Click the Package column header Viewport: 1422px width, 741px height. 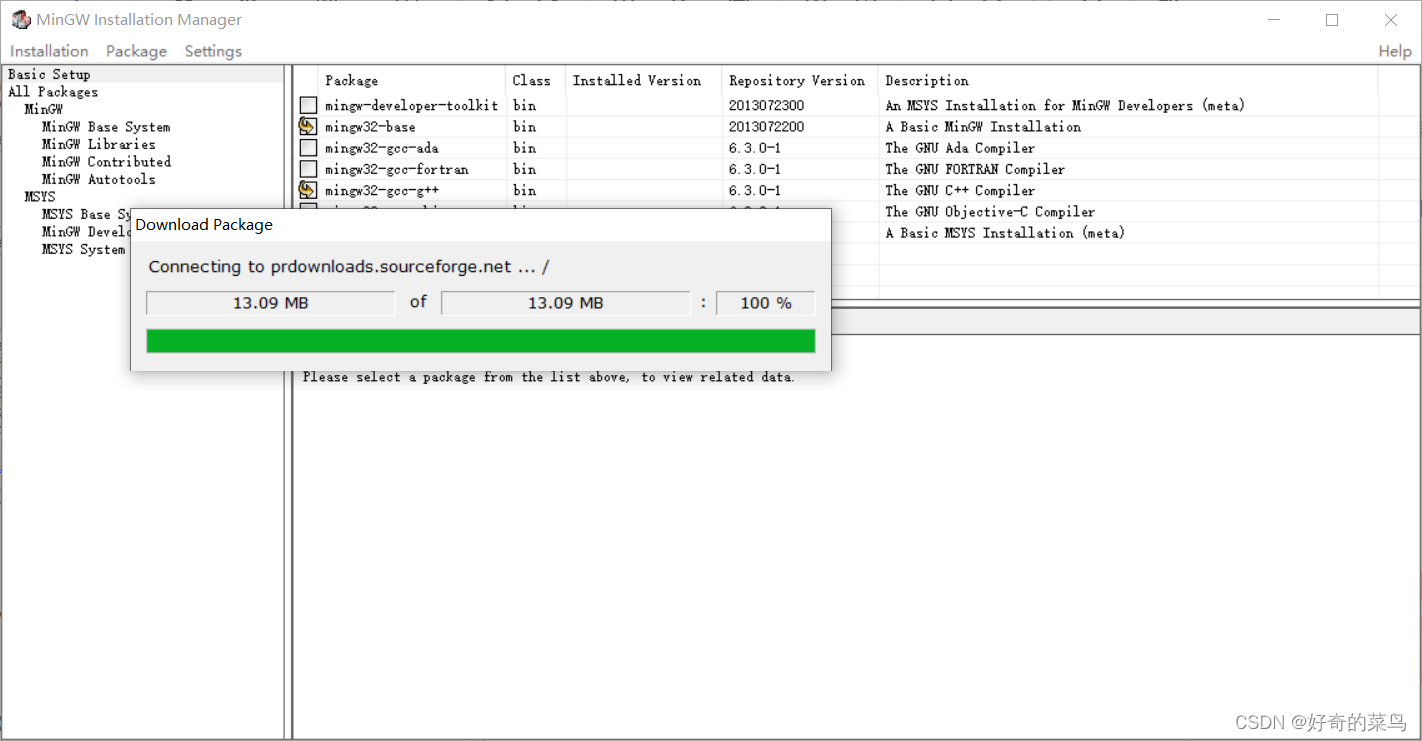351,80
